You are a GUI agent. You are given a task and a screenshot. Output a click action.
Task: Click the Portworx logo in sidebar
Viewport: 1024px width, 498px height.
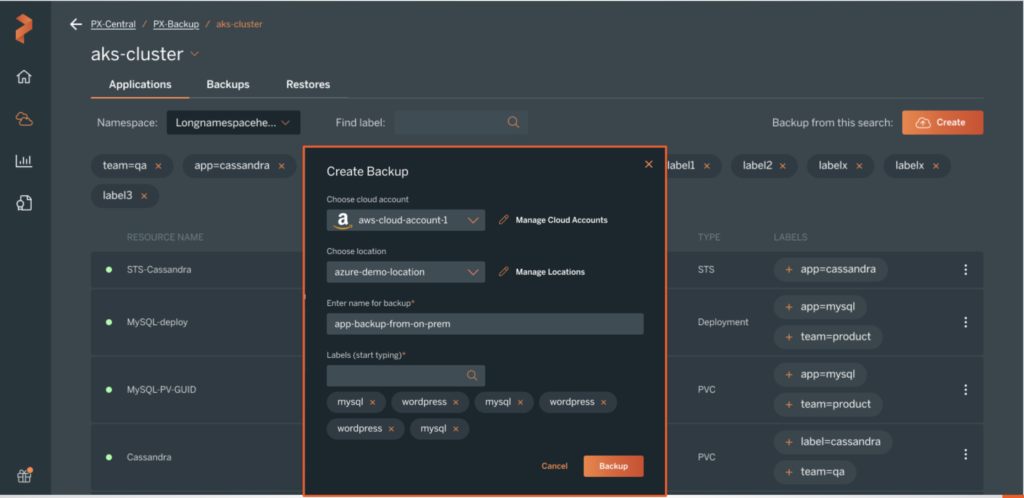24,29
